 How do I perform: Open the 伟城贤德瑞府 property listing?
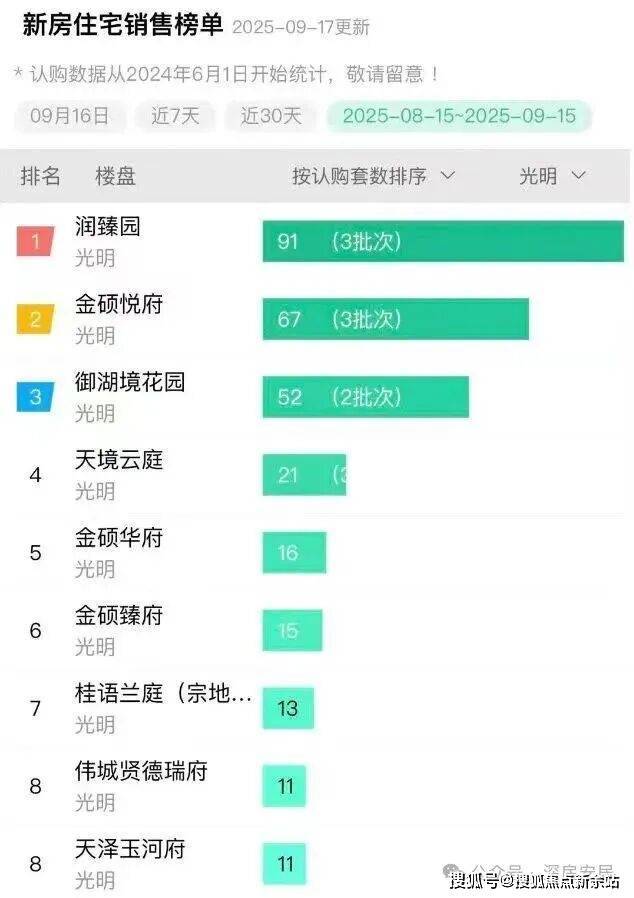tap(141, 771)
